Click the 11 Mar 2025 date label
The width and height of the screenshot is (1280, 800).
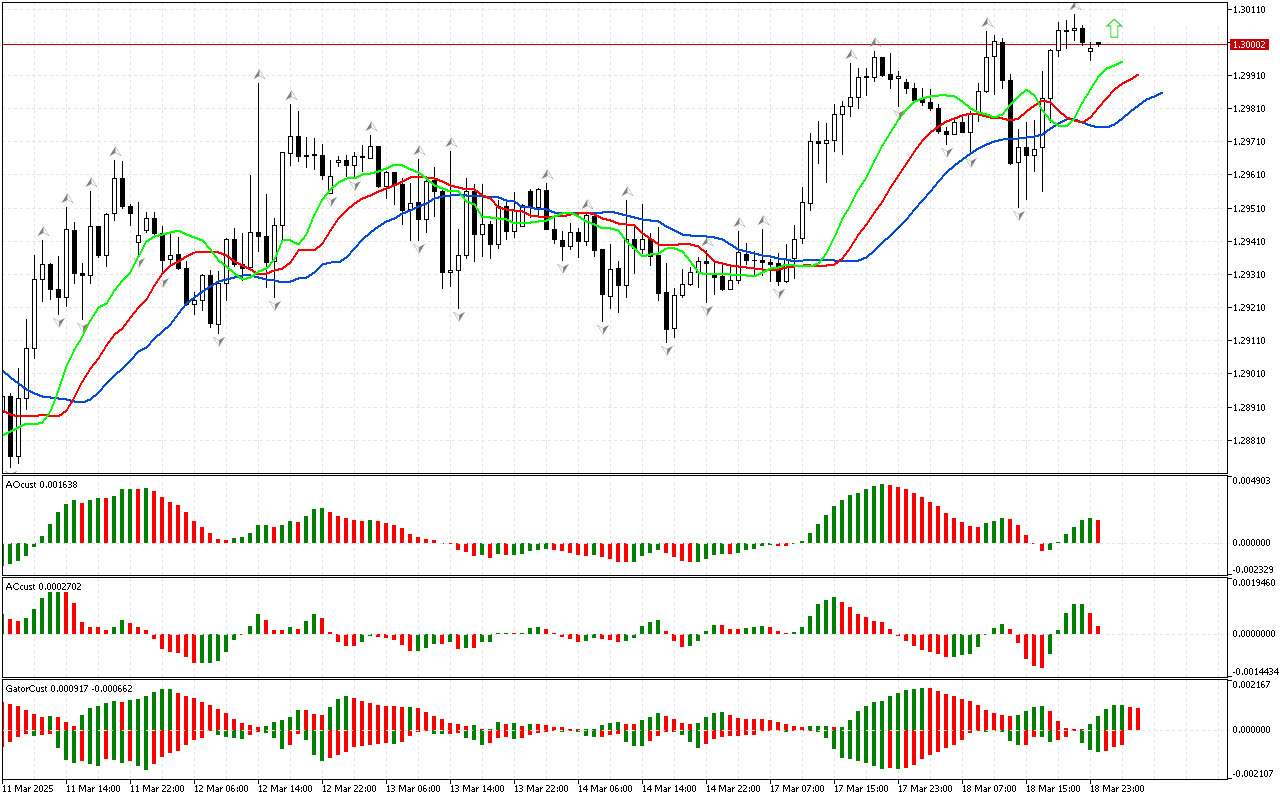click(27, 788)
